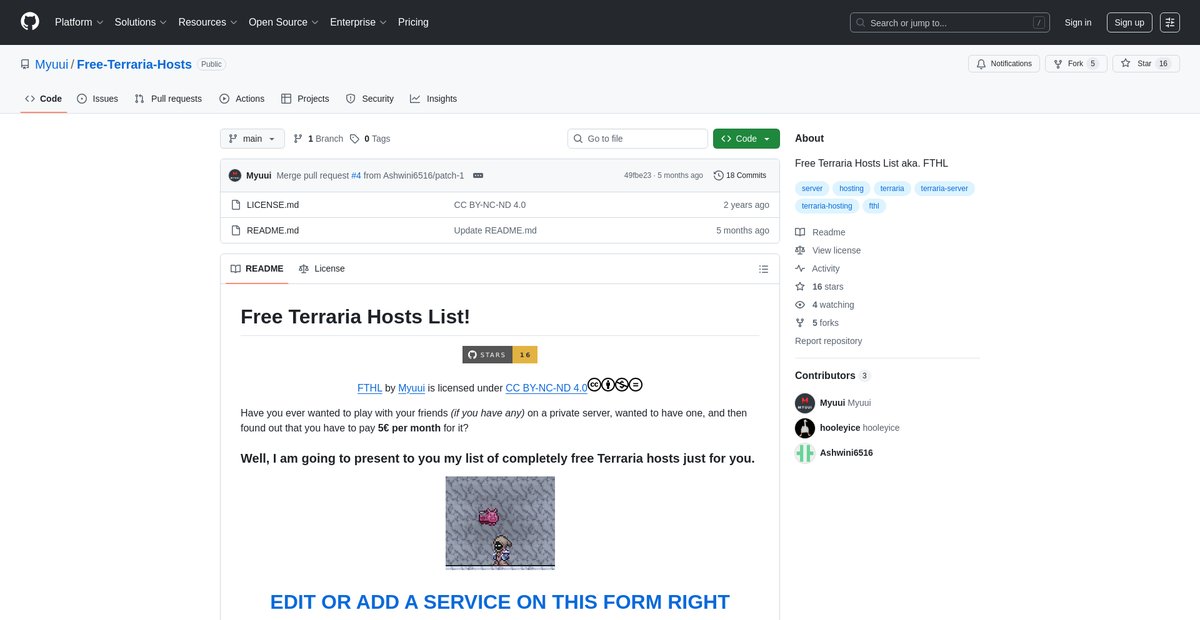Click the GitHub logo icon
This screenshot has height=620, width=1200.
[x=30, y=22]
